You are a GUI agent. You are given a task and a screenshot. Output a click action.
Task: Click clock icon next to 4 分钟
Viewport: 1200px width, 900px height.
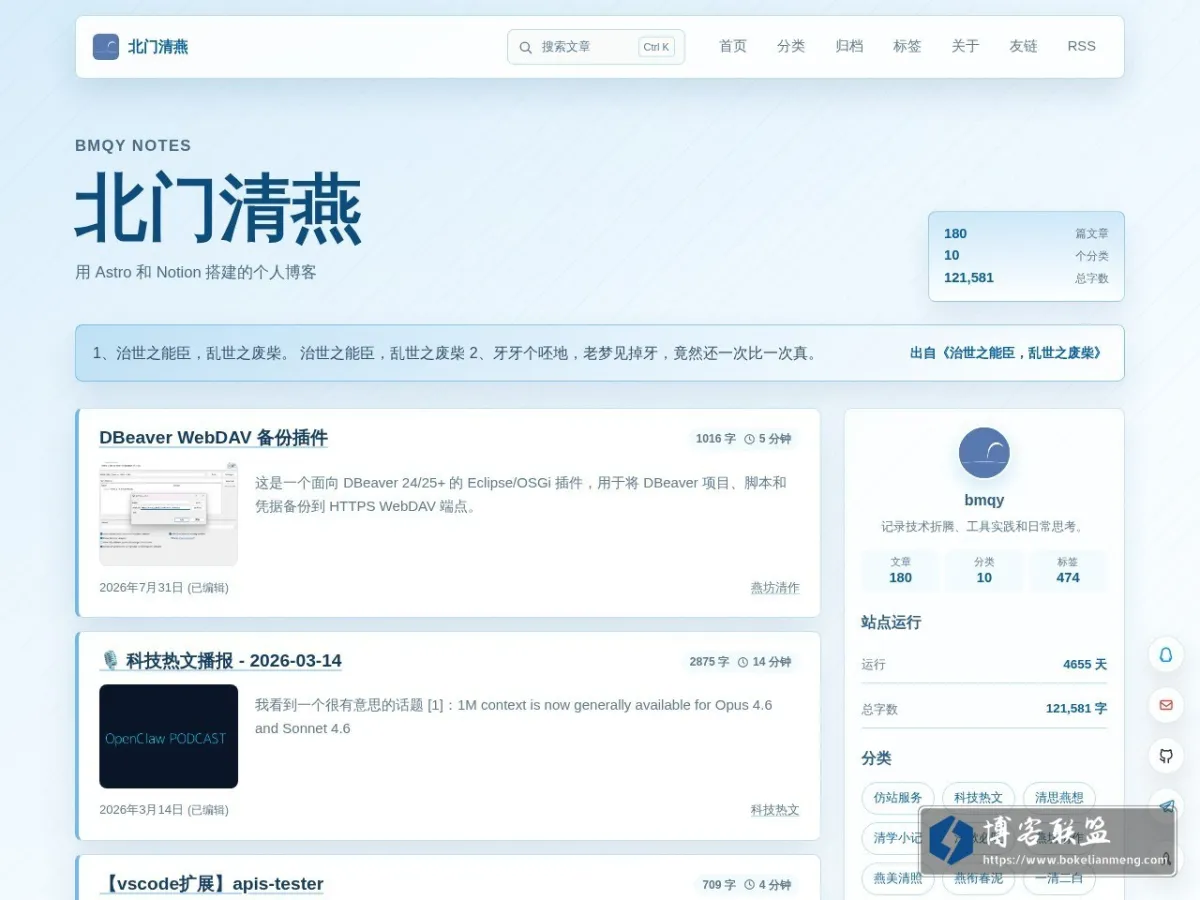[749, 885]
